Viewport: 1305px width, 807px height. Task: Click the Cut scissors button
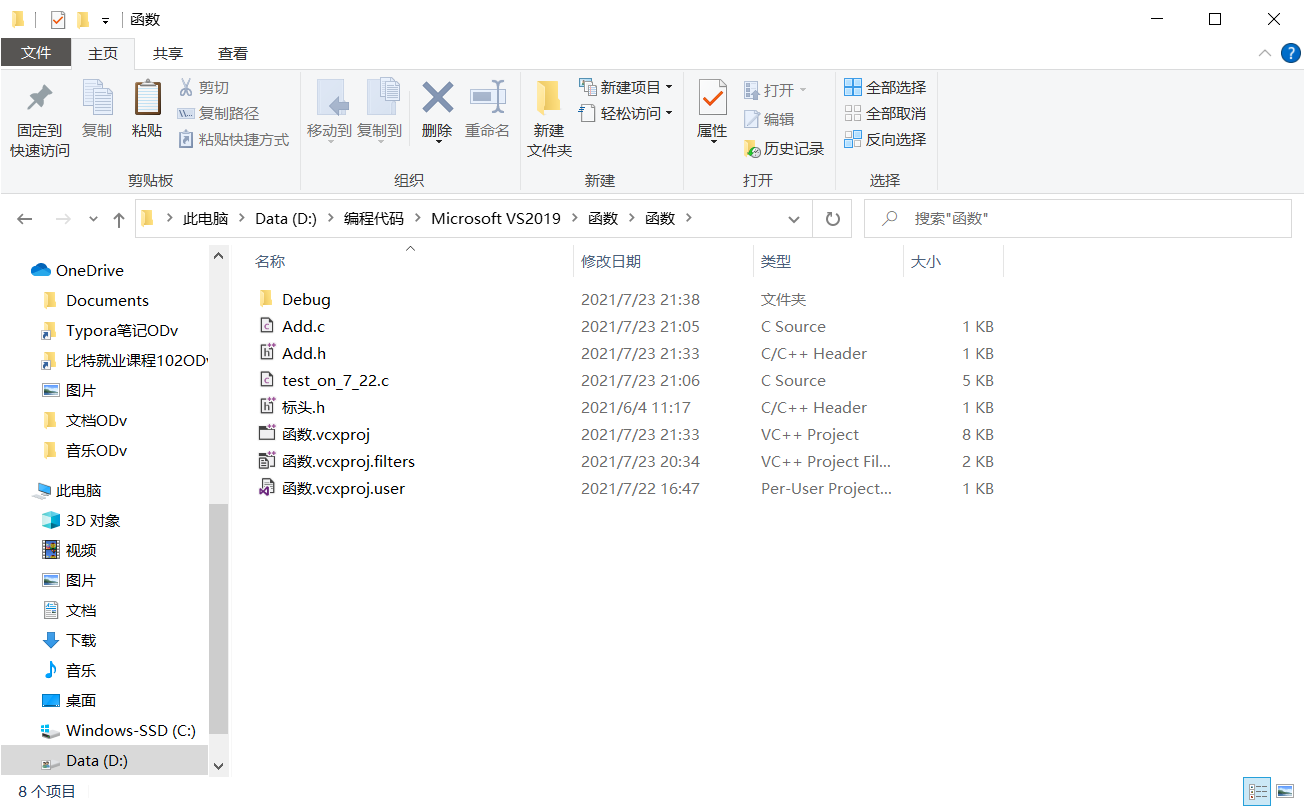[204, 88]
